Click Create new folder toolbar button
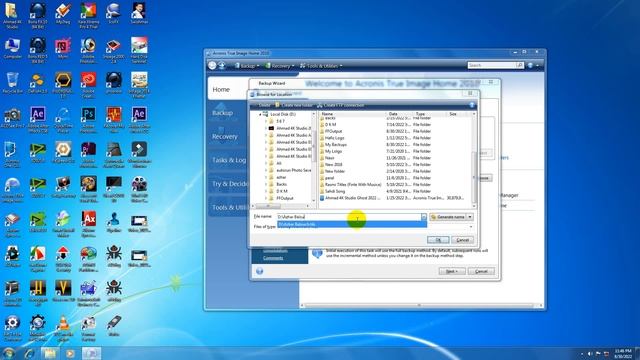Viewport: 640px width, 360px height. [x=293, y=105]
